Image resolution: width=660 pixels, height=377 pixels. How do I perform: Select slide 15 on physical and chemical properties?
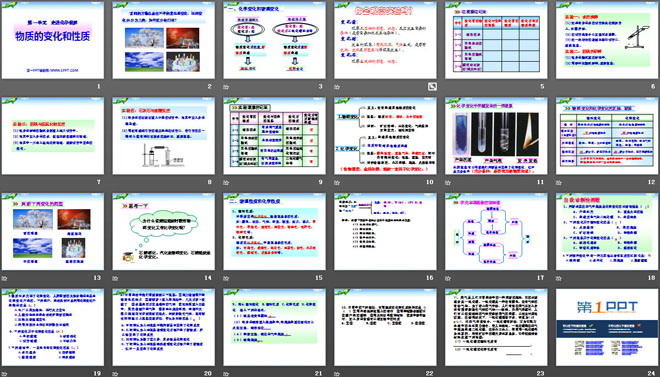(274, 231)
